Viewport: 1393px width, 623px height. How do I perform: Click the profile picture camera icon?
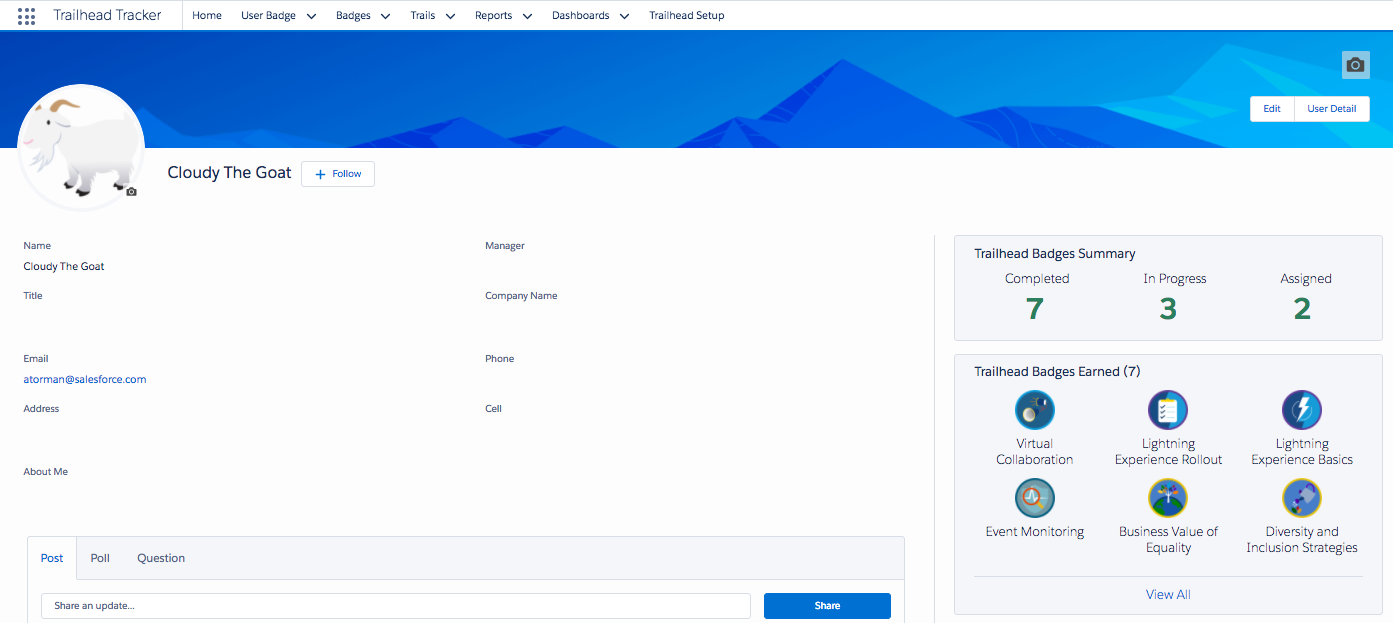(x=131, y=191)
